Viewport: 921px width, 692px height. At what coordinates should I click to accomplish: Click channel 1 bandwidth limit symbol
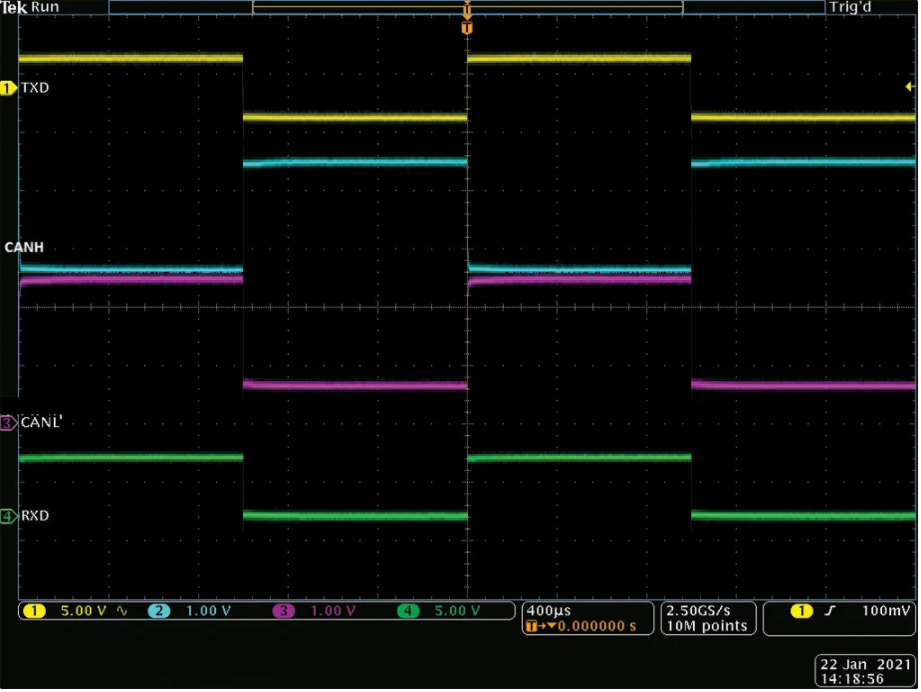click(x=122, y=611)
